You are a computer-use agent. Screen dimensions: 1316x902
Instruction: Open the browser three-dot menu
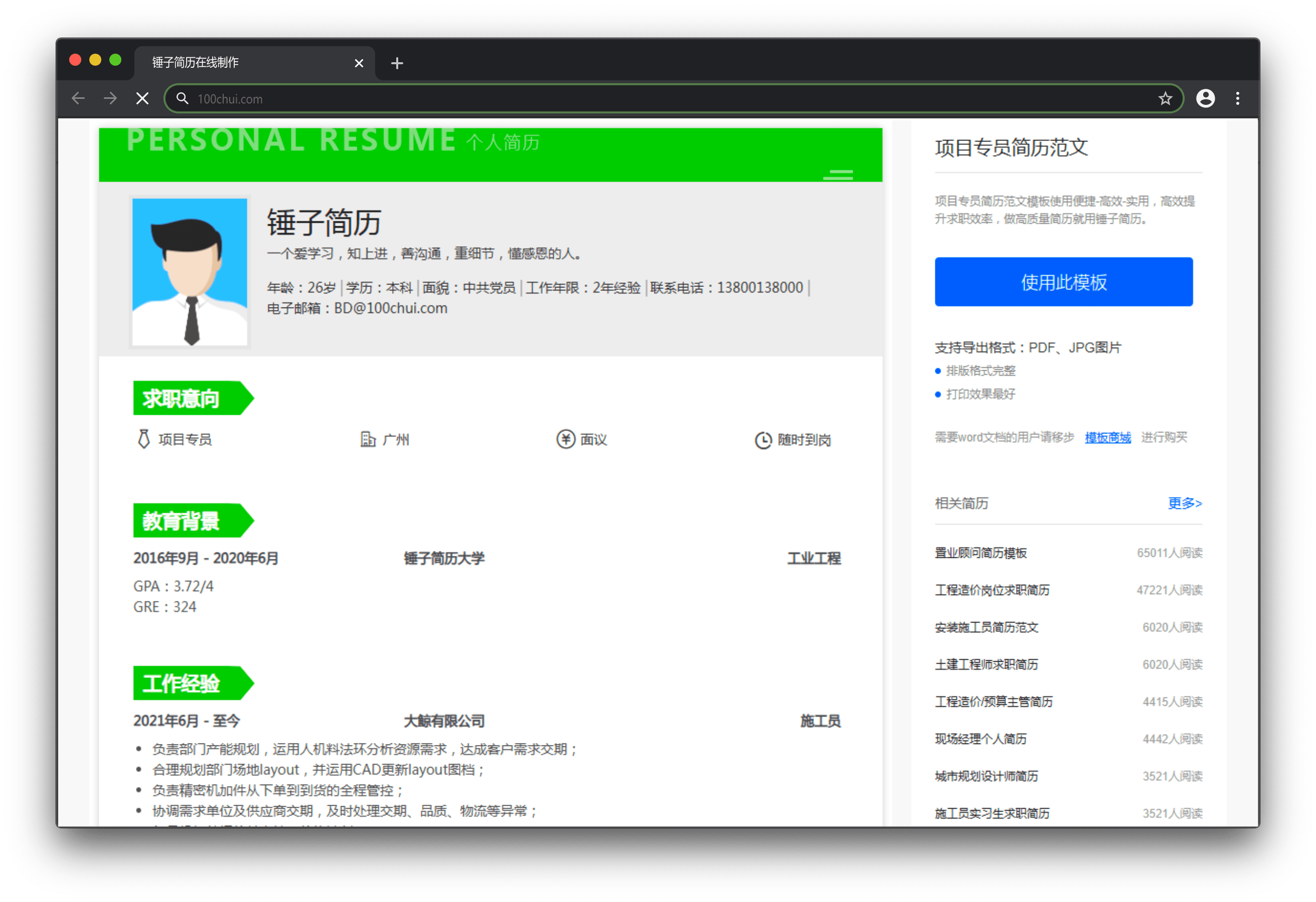tap(1237, 99)
